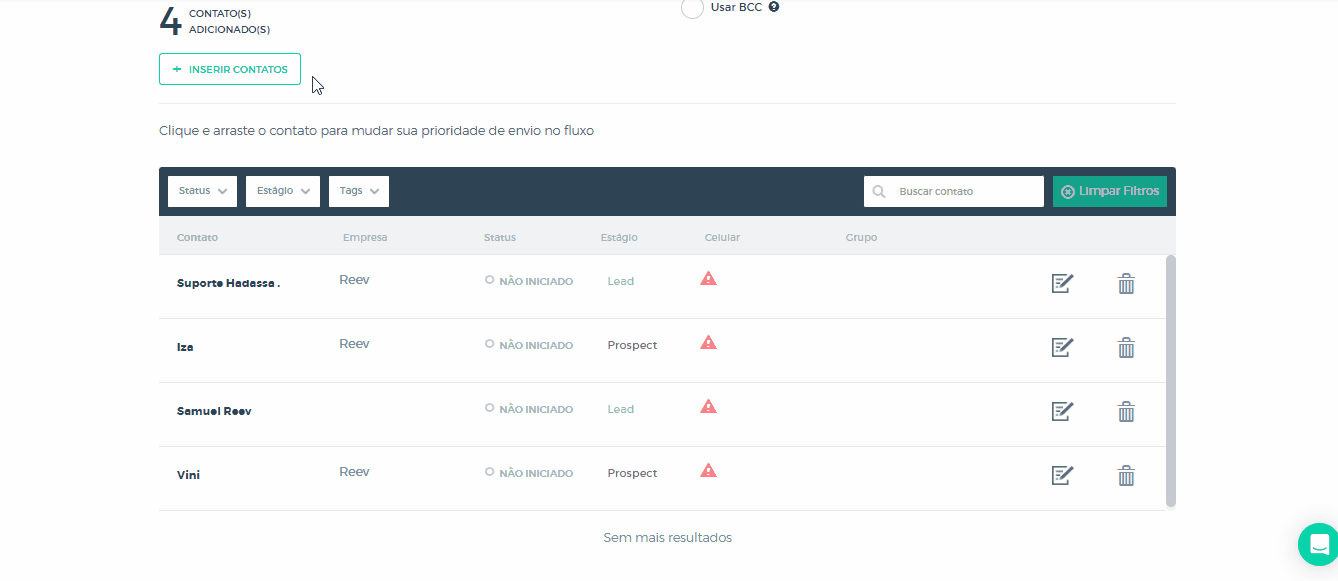Click edit icon for Suporte Hadassa contact
Screen dimensions: 1338x581
(1062, 284)
